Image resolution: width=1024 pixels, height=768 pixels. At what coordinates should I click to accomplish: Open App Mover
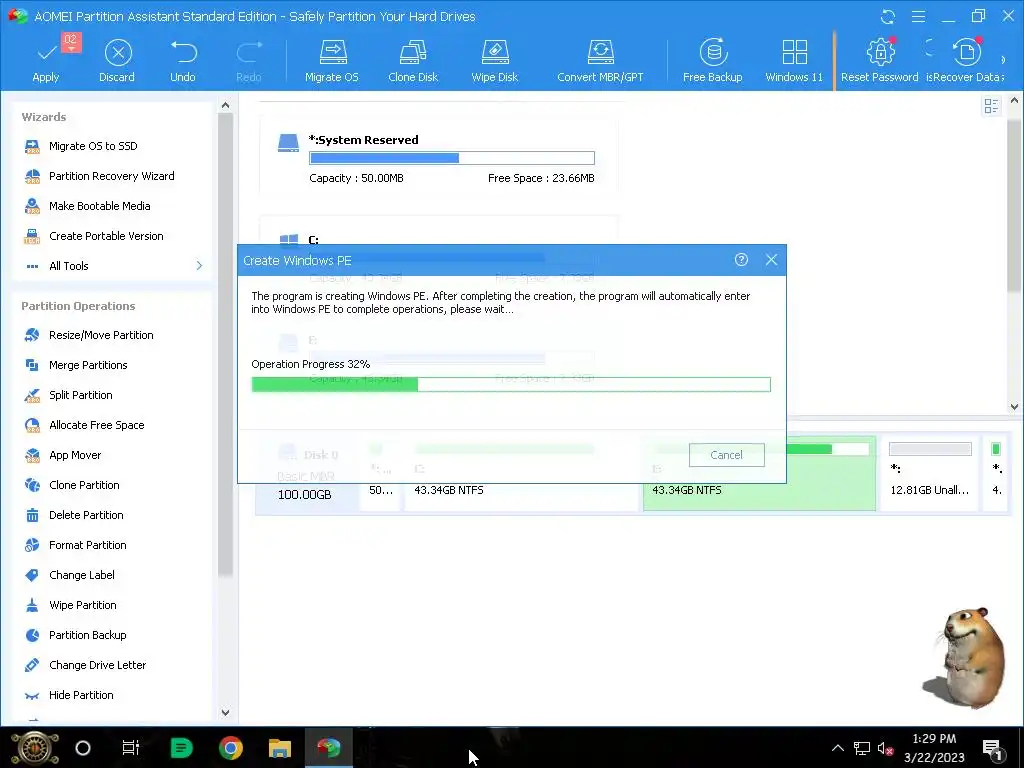(x=74, y=455)
